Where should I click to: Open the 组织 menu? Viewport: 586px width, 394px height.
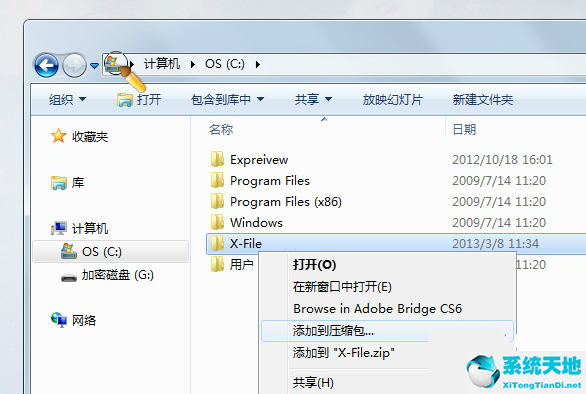click(x=68, y=99)
